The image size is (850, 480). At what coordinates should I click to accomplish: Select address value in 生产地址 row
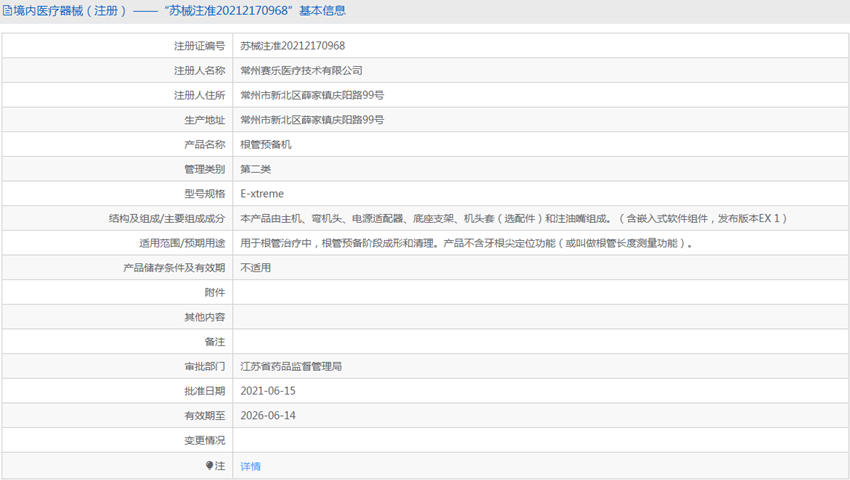click(312, 120)
